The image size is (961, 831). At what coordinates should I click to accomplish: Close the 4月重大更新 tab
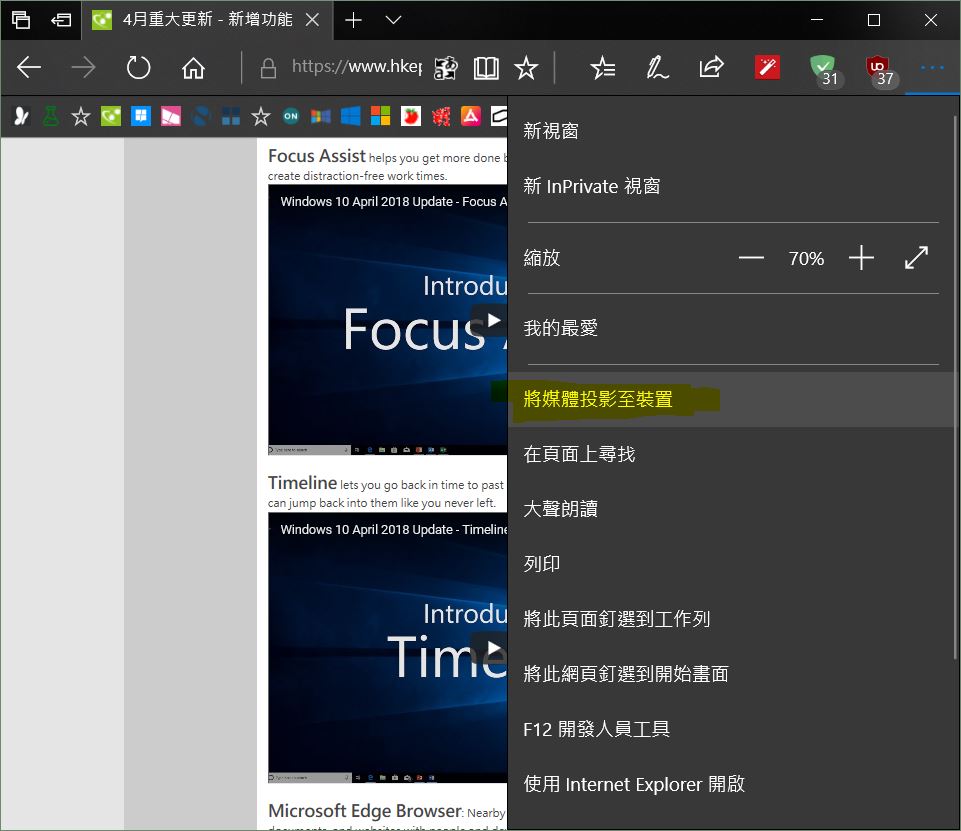click(x=312, y=20)
